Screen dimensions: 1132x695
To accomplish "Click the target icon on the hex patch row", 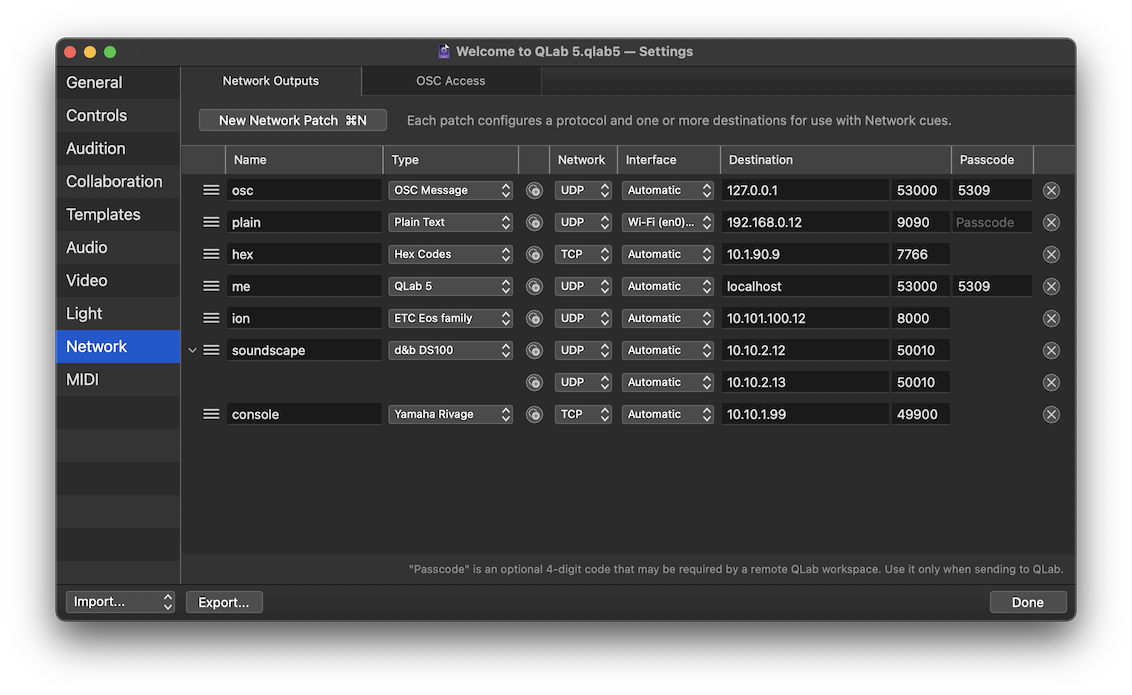I will click(533, 253).
